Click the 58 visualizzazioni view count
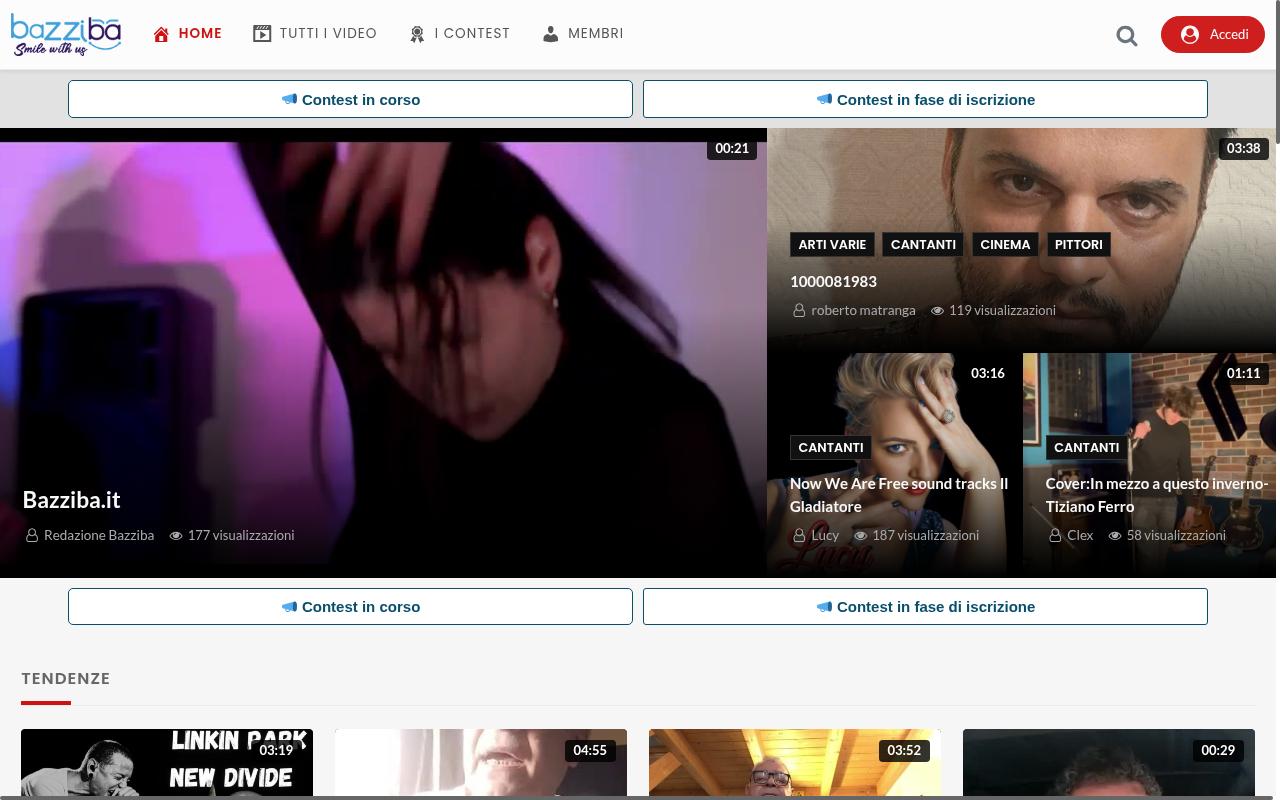 click(x=1176, y=536)
